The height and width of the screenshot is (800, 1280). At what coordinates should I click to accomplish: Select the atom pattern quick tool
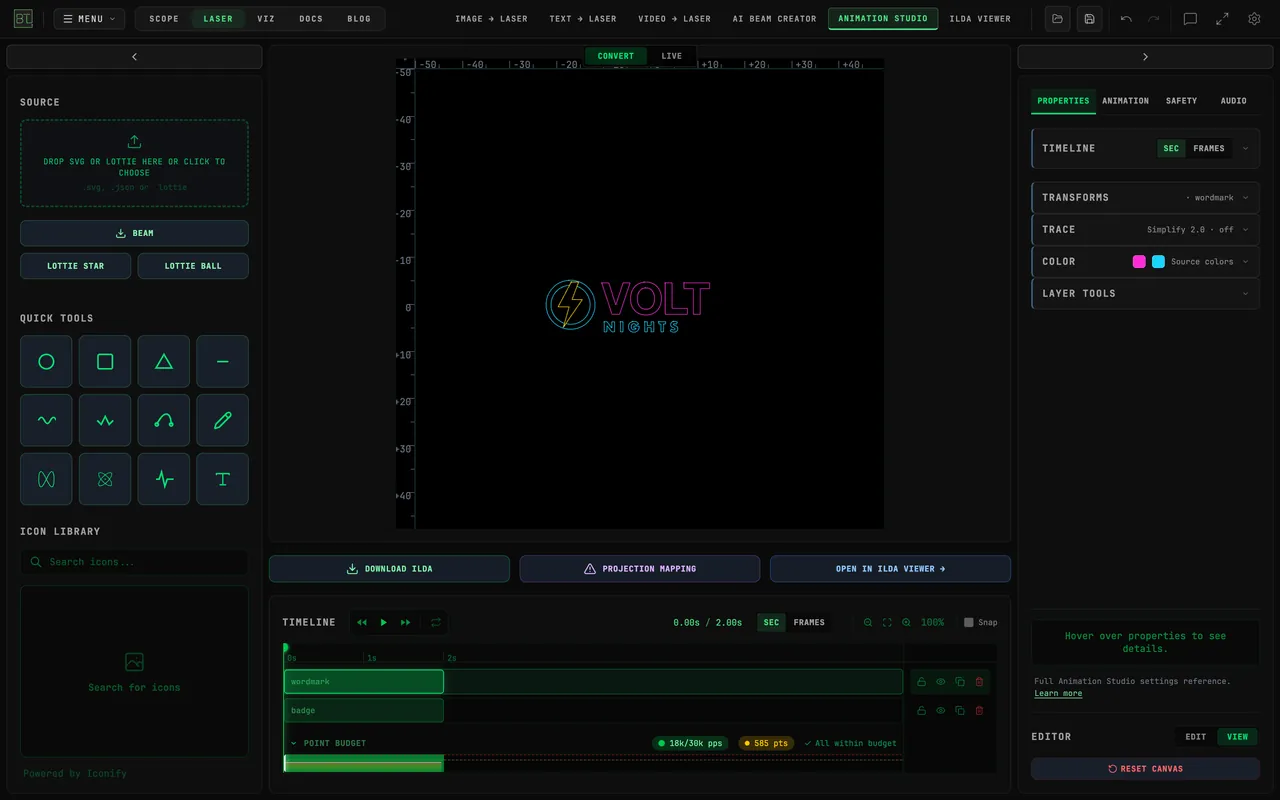pyautogui.click(x=105, y=480)
